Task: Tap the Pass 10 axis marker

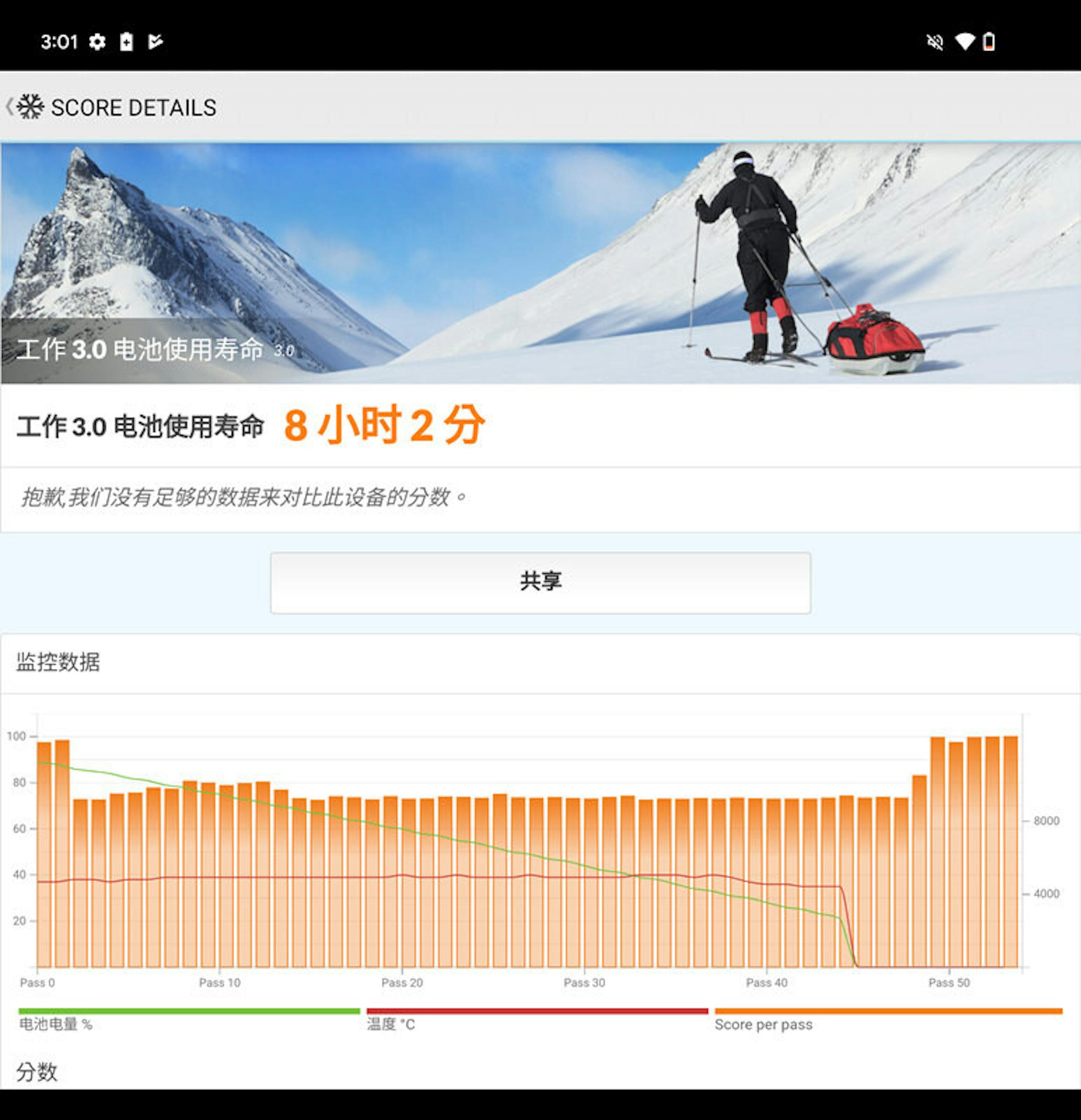Action: pos(220,982)
